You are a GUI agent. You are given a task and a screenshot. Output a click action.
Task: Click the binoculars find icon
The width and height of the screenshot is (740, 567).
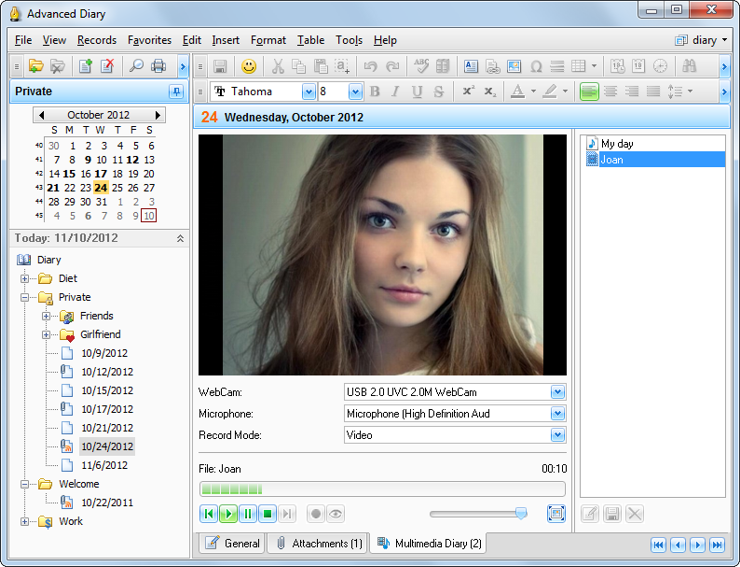tap(689, 66)
